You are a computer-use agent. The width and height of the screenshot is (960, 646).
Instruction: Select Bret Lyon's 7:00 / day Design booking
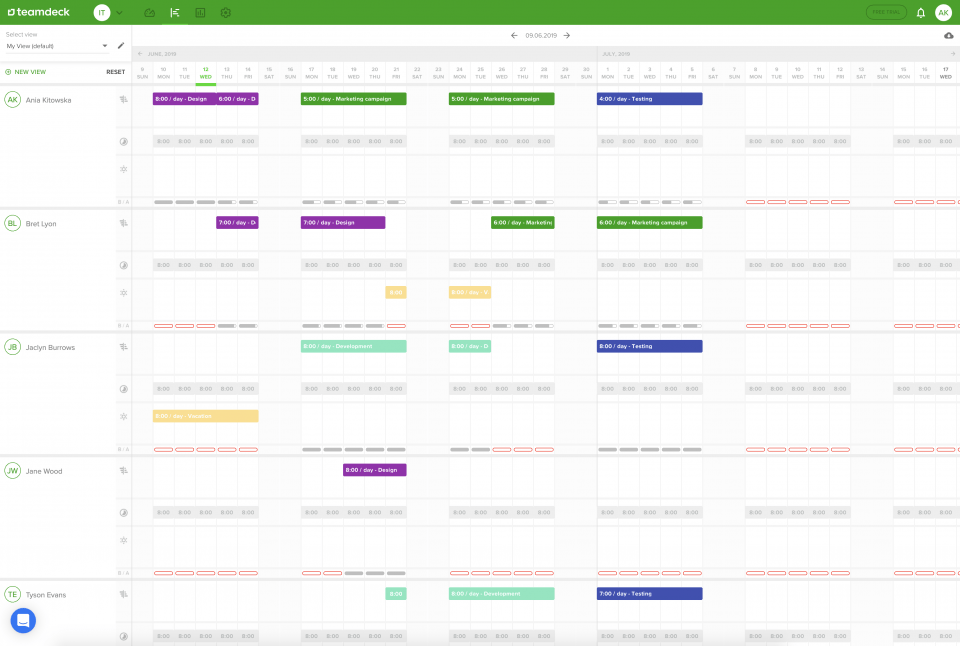[343, 222]
